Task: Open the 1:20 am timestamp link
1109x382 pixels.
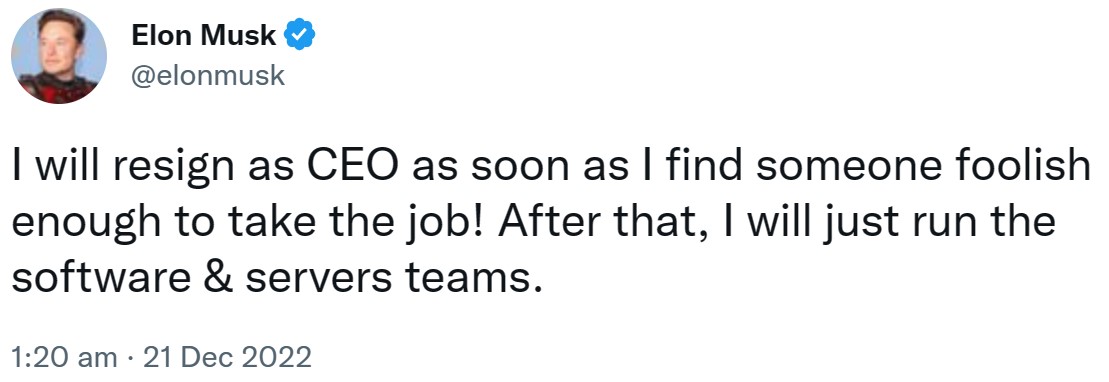Action: click(x=65, y=357)
